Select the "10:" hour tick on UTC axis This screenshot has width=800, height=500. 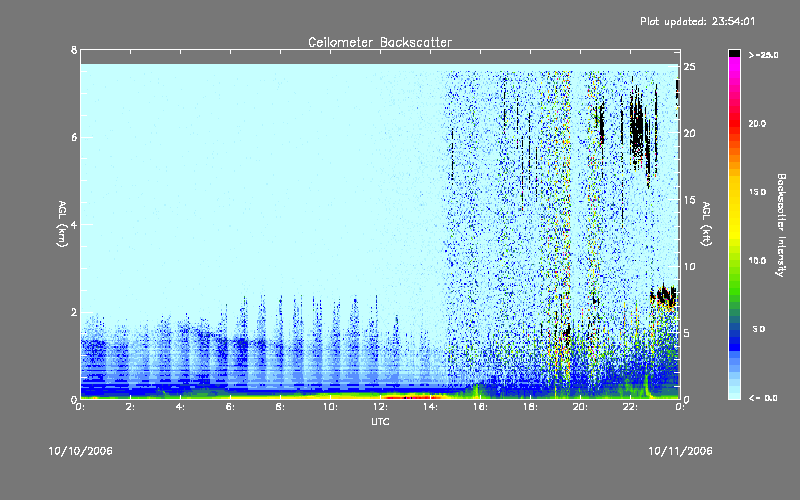pyautogui.click(x=331, y=407)
